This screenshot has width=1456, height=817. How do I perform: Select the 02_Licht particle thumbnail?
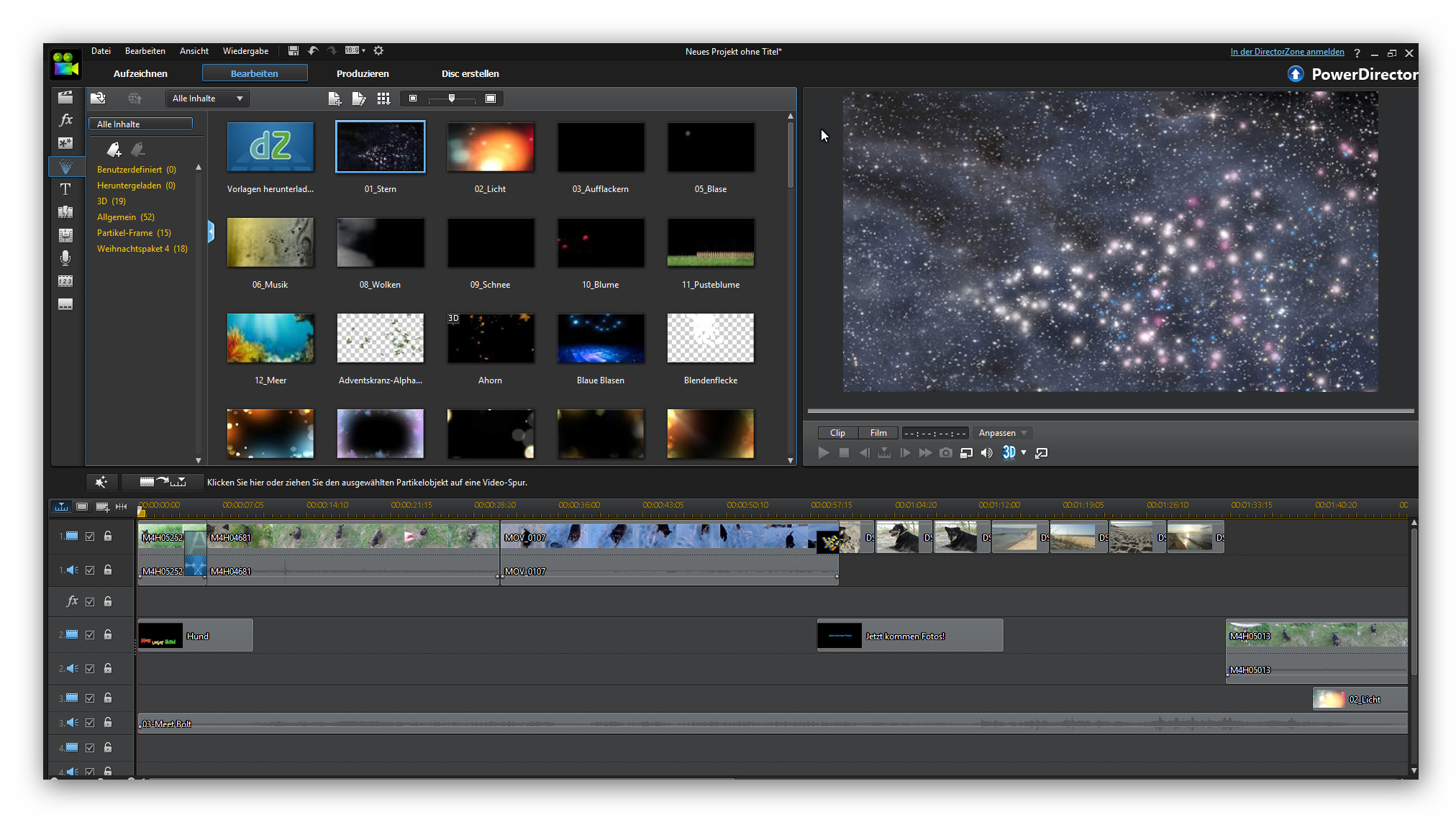coord(491,147)
